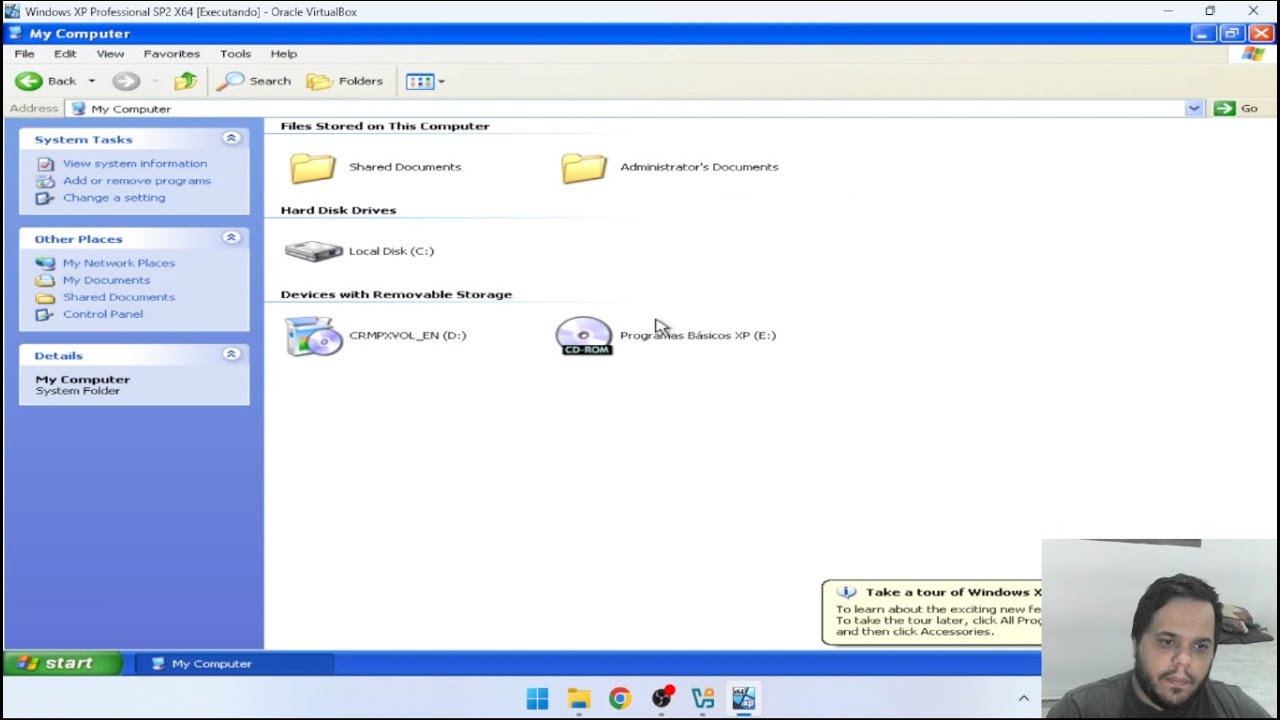Toggle the Folders pane
This screenshot has width=1280, height=720.
(x=345, y=81)
